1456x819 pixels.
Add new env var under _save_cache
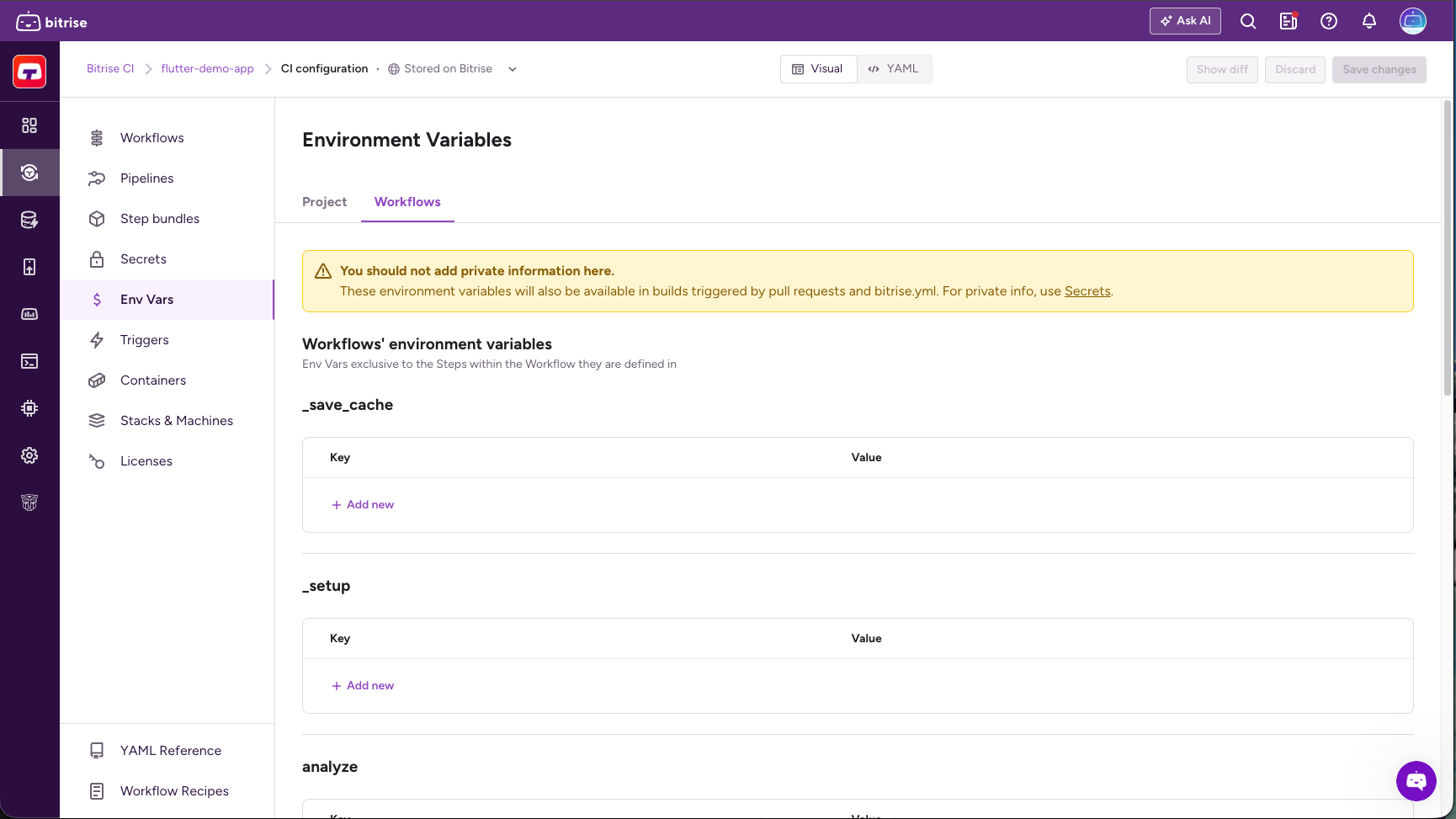tap(363, 505)
